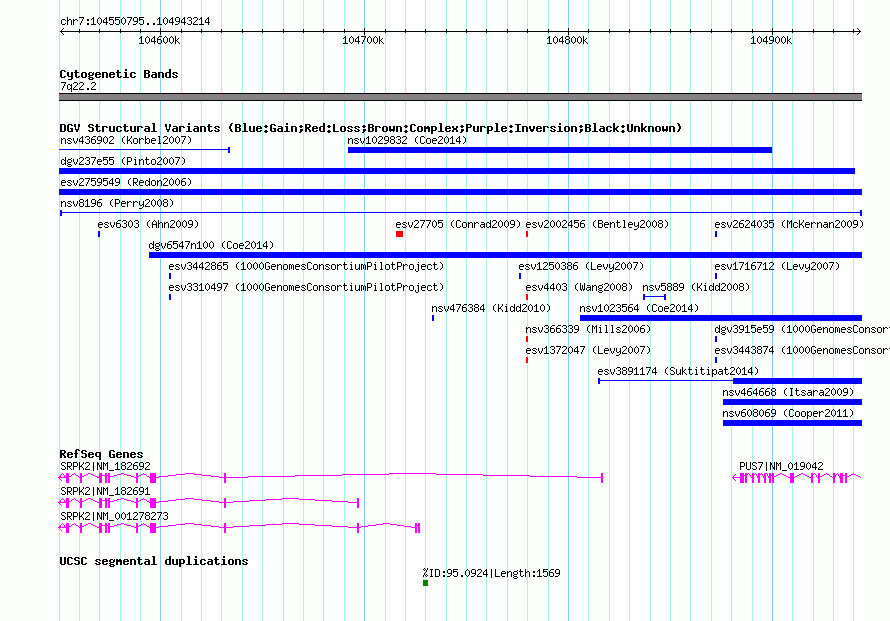Click the 104900k ruler label
890x621 pixels.
771,40
